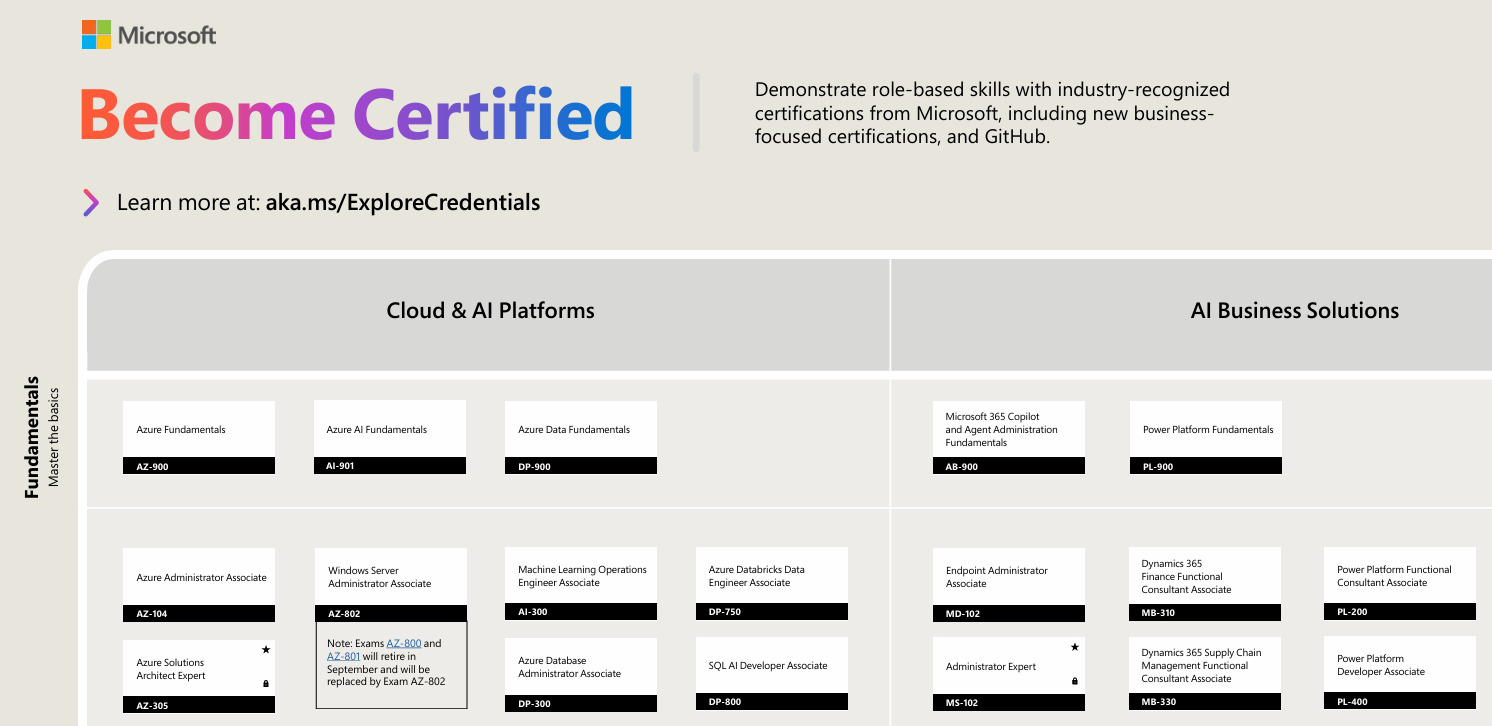Screen dimensions: 1492x726
Task: Click the PL-400 exam code bar
Action: (1400, 702)
